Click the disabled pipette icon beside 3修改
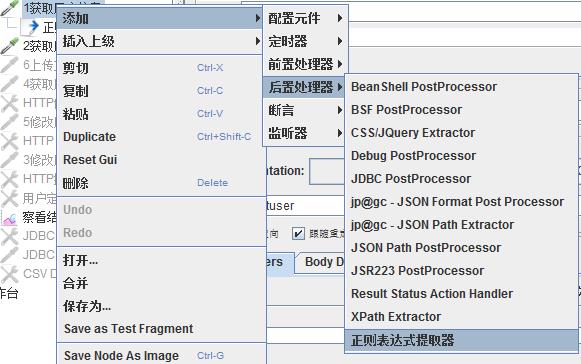 coord(9,160)
